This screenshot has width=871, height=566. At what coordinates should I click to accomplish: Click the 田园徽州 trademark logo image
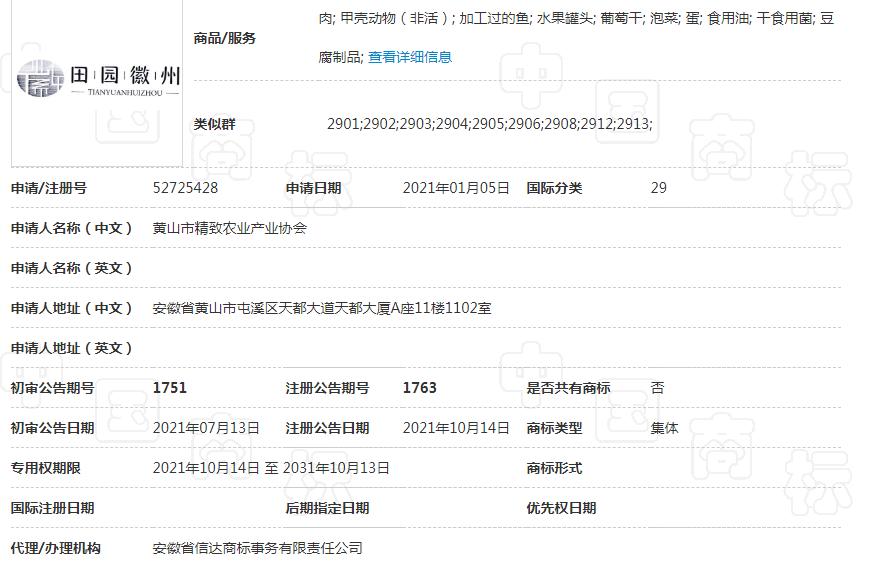(97, 78)
